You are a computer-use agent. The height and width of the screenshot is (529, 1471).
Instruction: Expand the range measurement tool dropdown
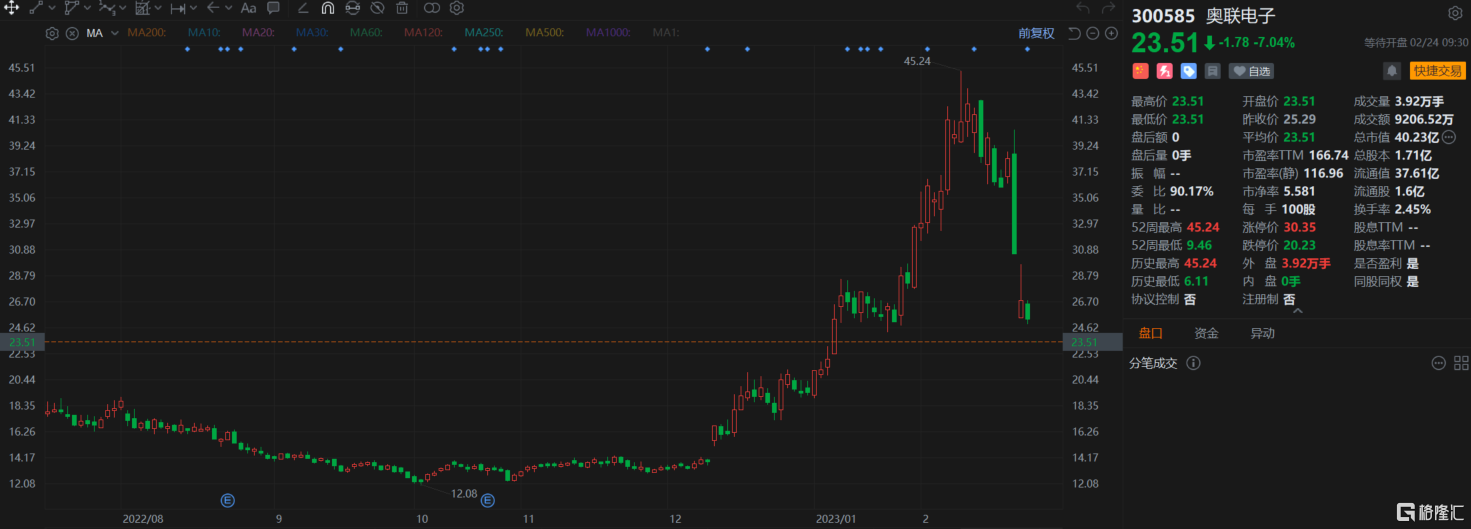coord(194,8)
